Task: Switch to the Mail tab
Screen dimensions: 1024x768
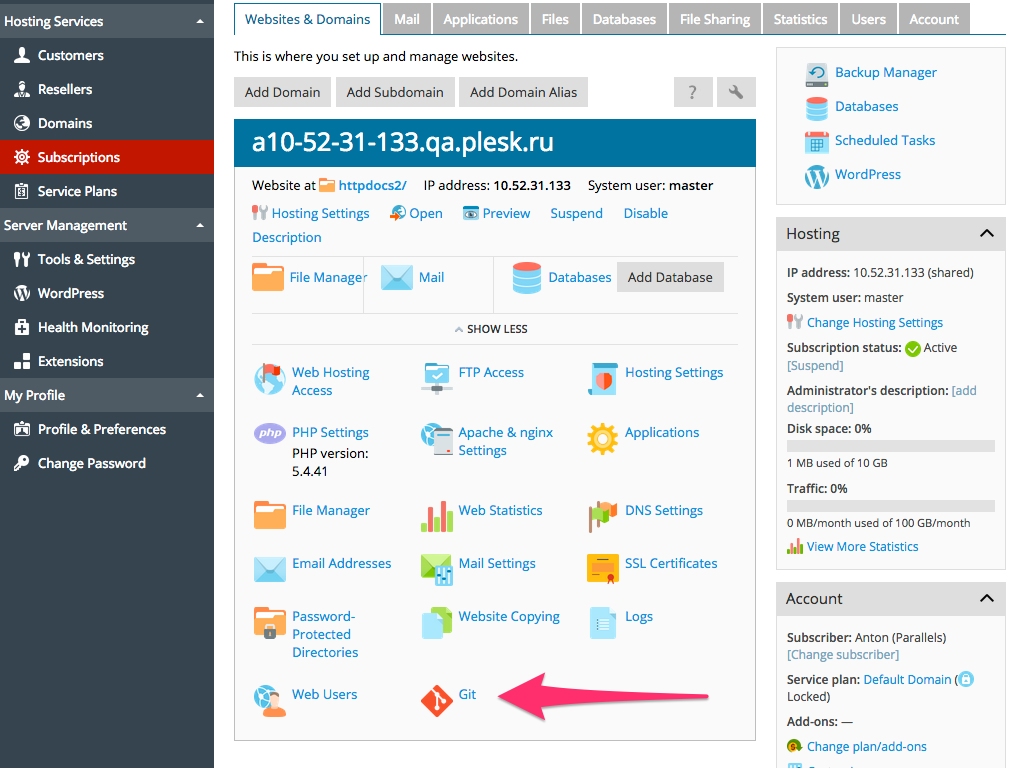Action: coord(406,19)
